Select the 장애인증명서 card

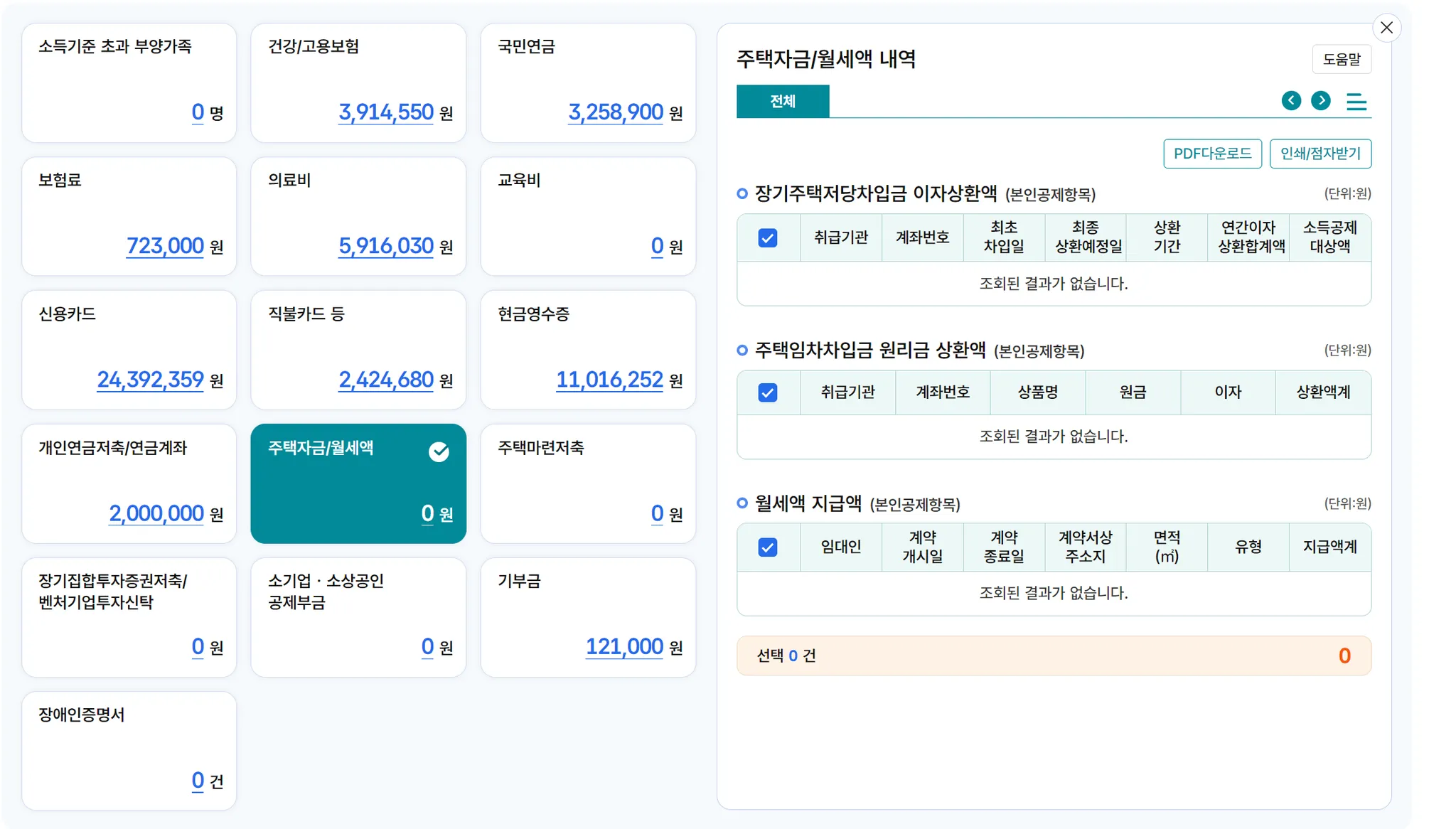[x=129, y=750]
